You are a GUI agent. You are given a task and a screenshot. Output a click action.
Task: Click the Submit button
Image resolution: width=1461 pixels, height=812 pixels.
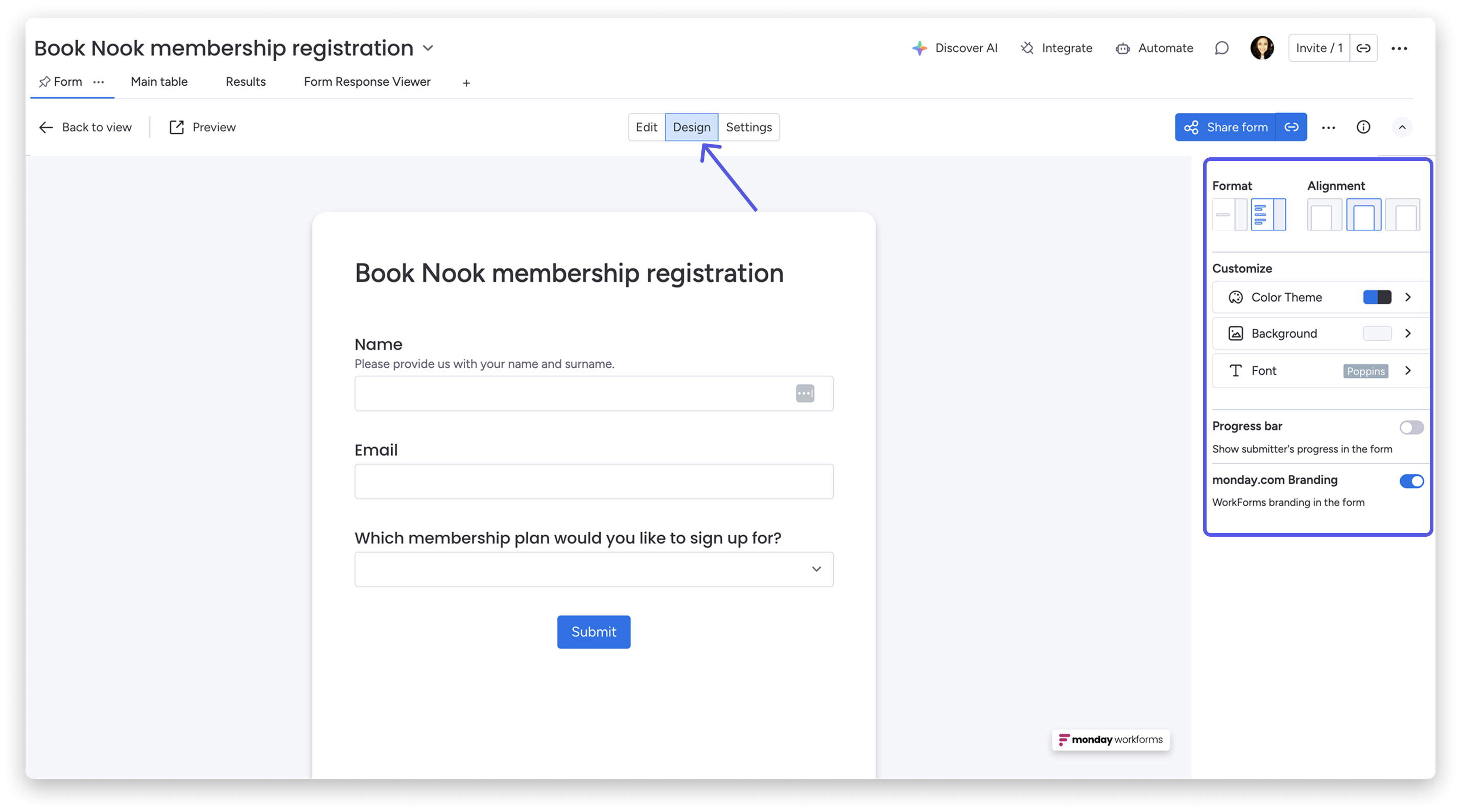pyautogui.click(x=593, y=632)
